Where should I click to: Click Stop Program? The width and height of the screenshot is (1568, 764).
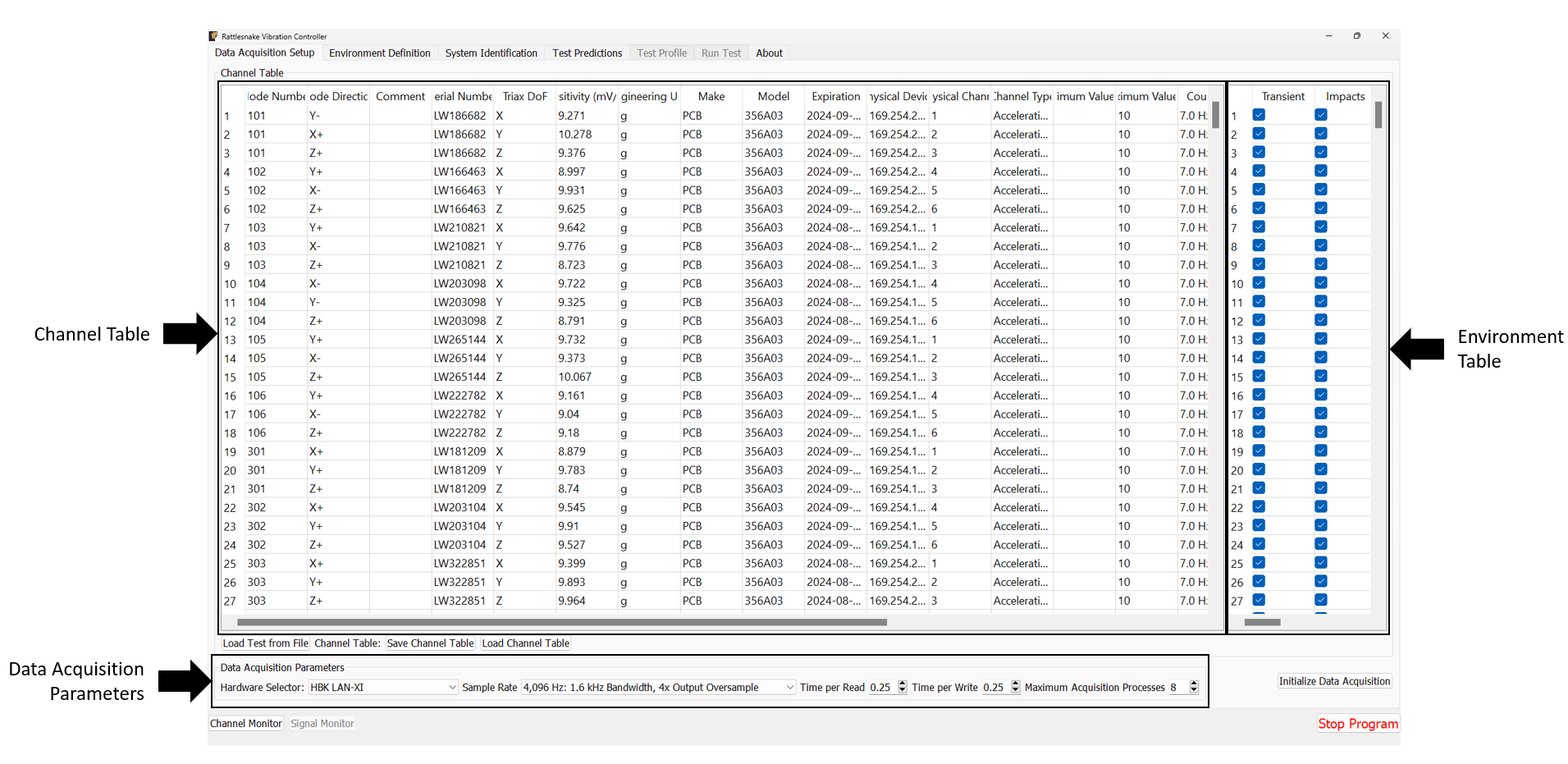click(1358, 724)
